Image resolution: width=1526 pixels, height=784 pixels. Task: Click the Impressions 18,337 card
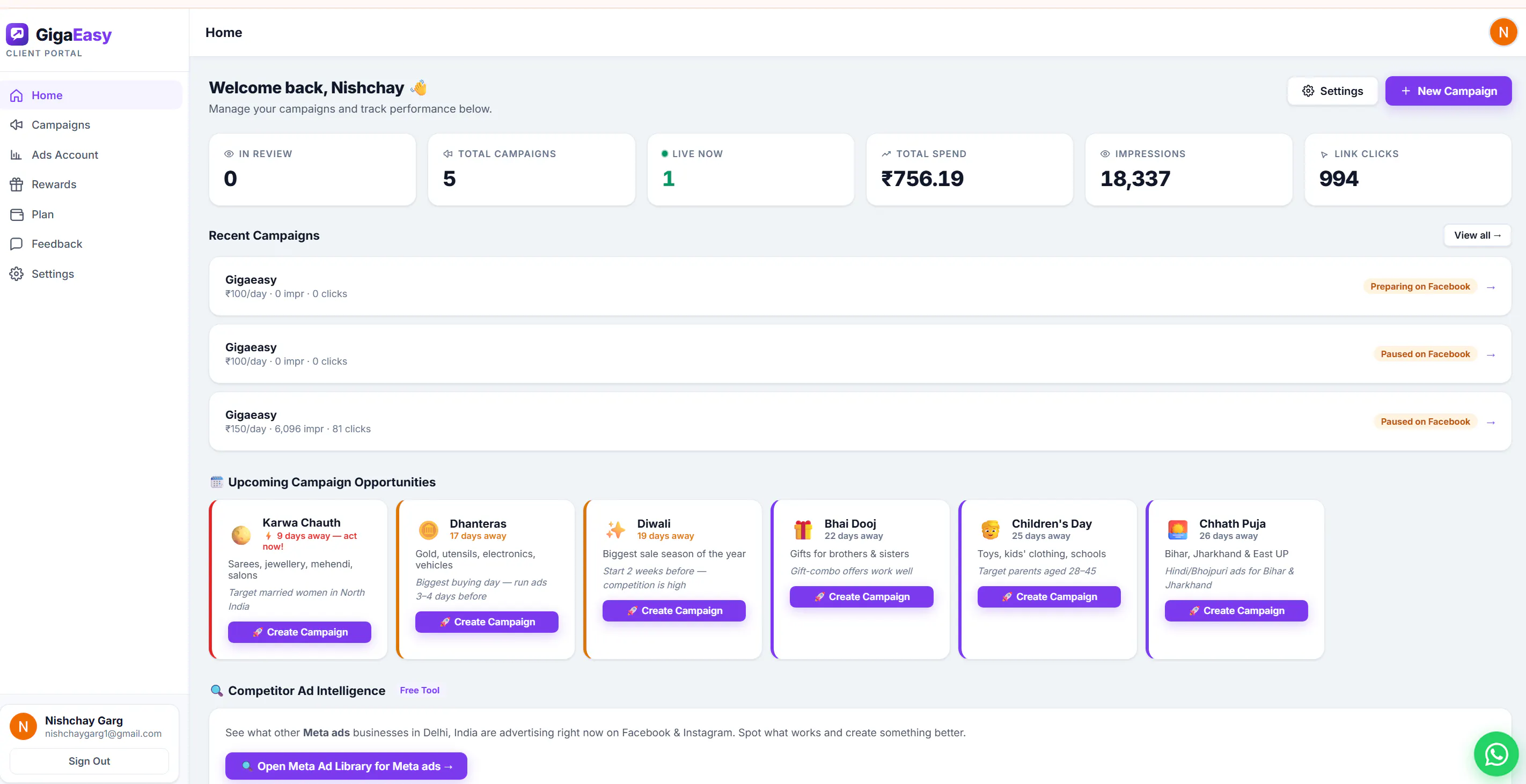(x=1189, y=169)
